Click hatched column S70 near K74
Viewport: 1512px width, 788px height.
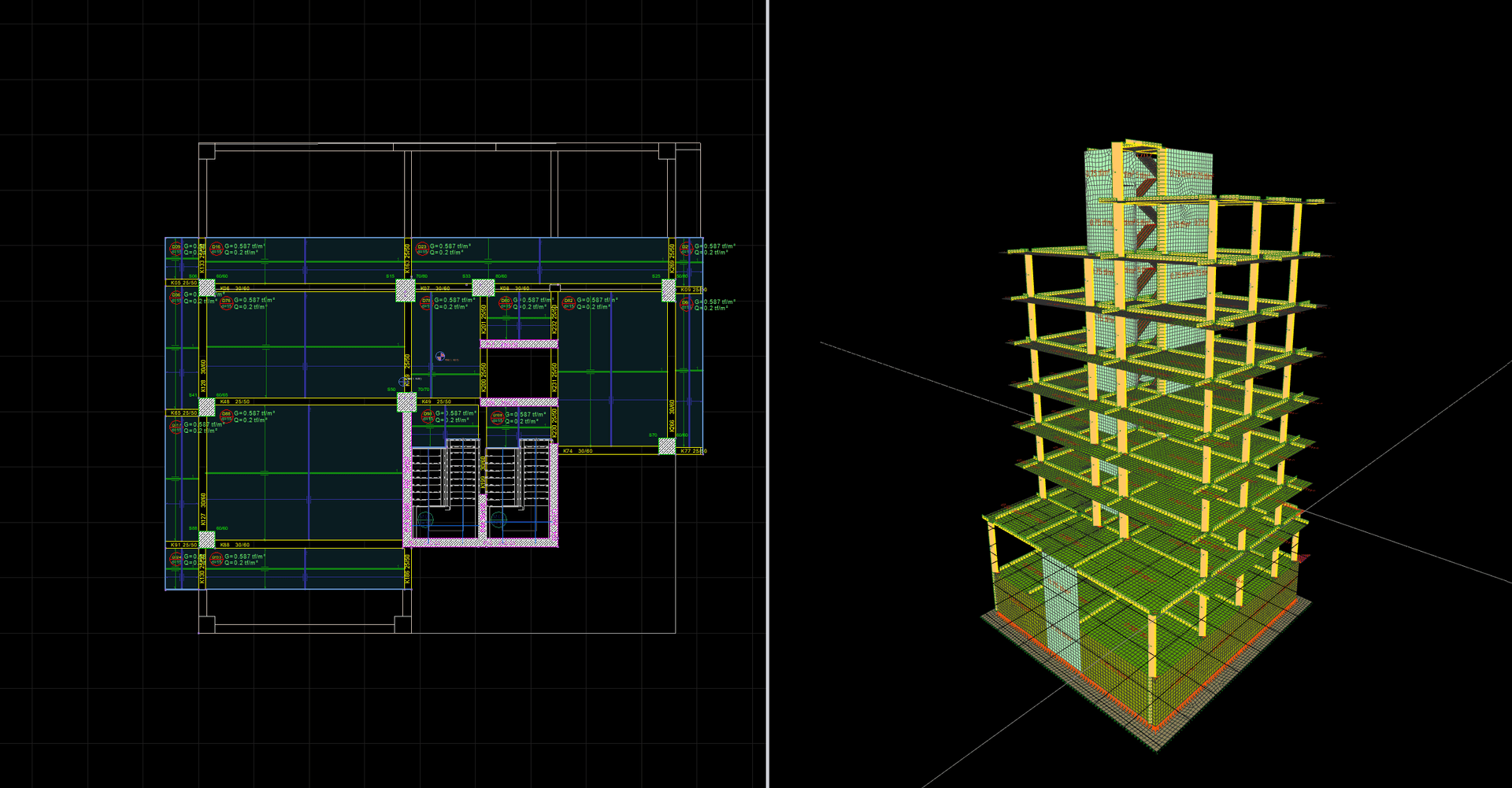pyautogui.click(x=667, y=446)
